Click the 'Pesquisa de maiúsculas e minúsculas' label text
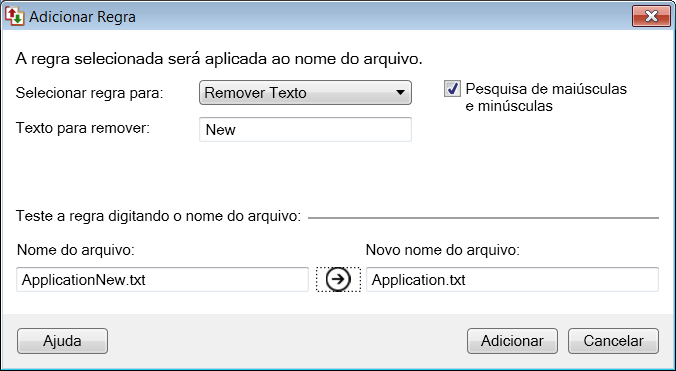 click(546, 97)
